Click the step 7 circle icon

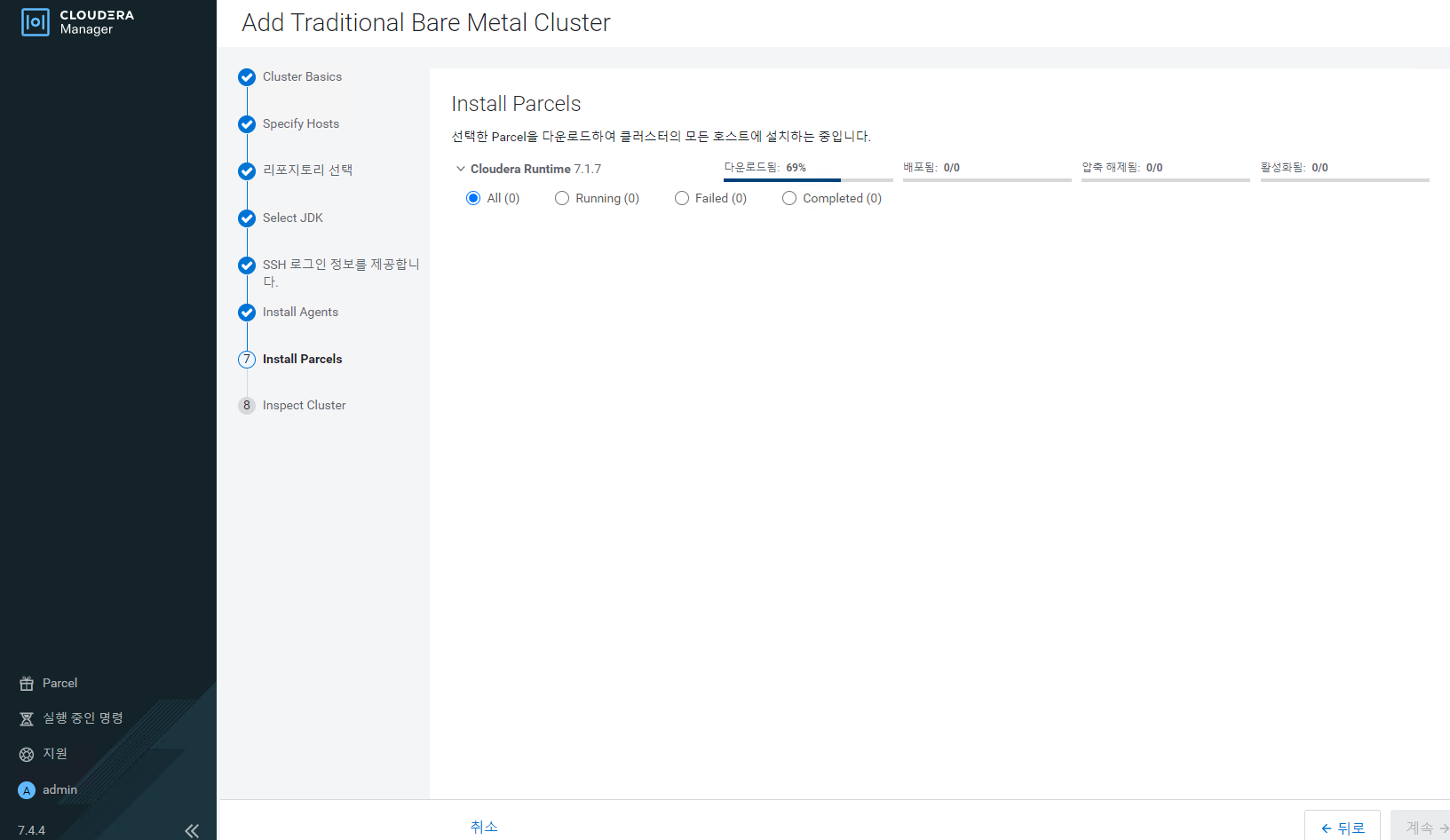coord(247,360)
